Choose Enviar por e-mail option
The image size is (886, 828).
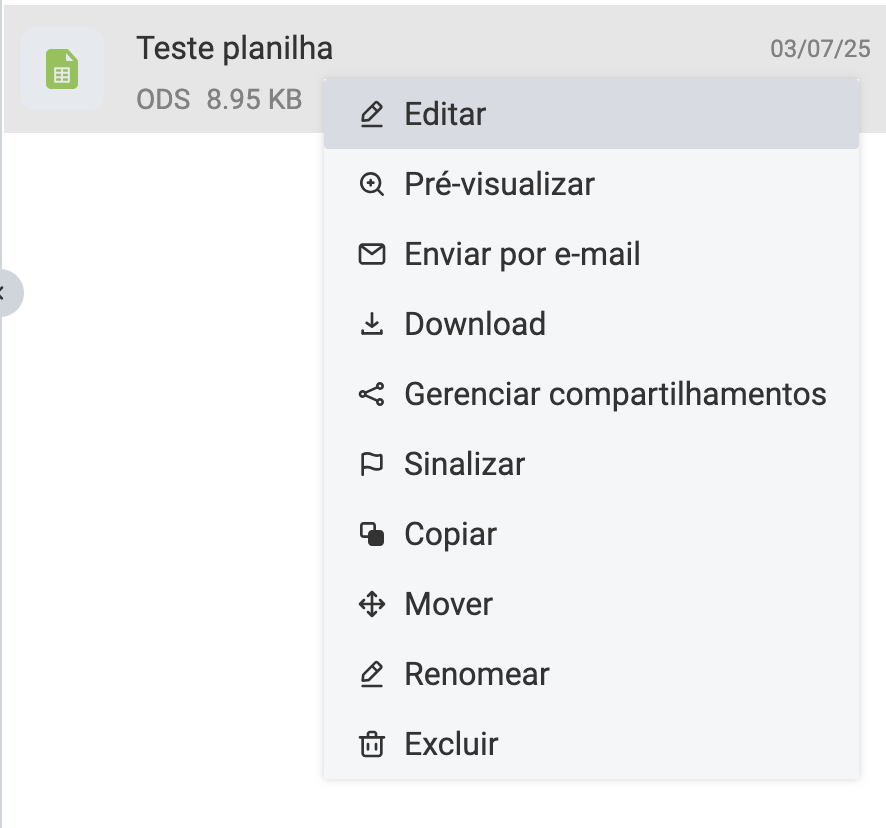point(522,255)
